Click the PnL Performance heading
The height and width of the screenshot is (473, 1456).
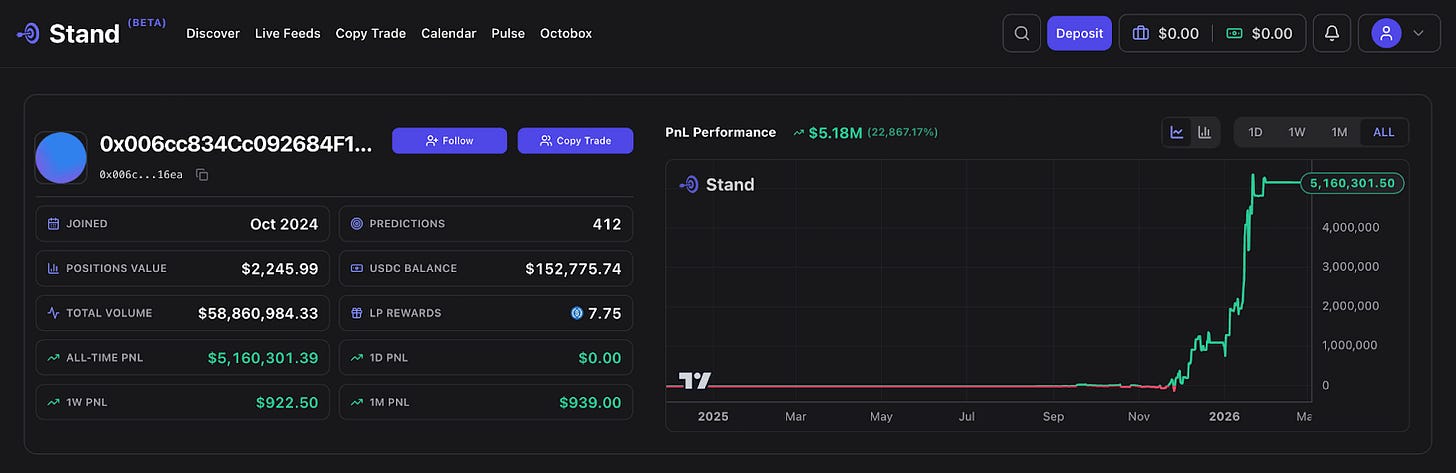pos(720,132)
